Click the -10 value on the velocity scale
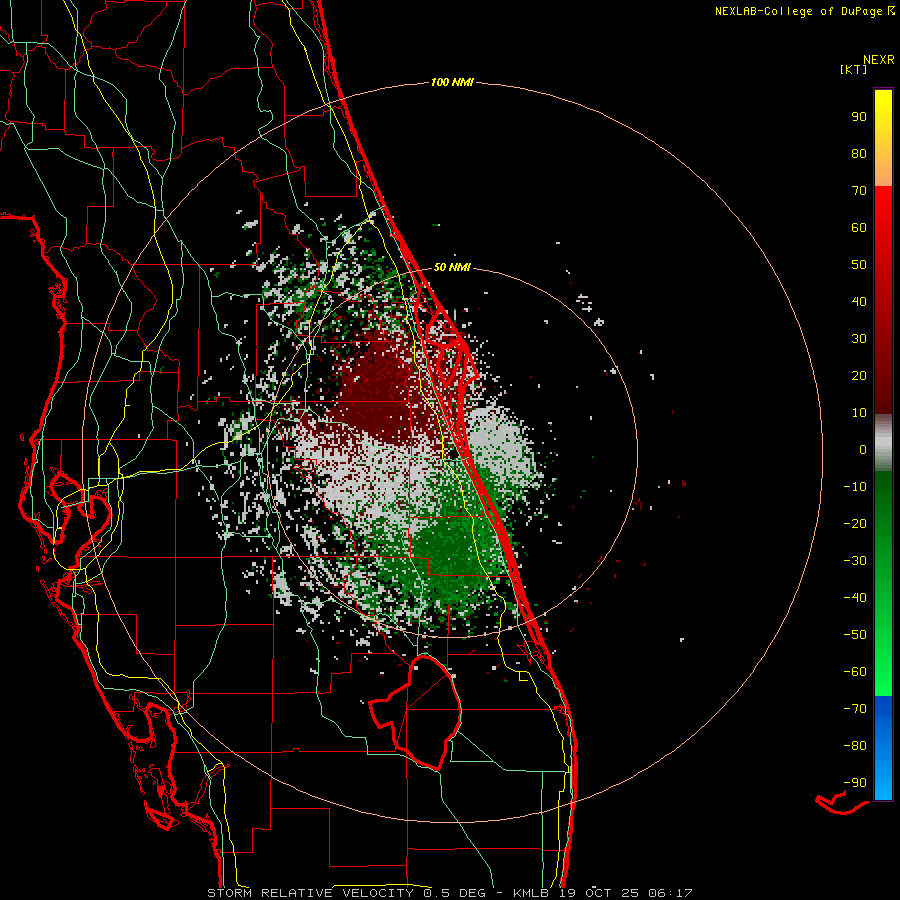Viewport: 900px width, 900px height. 855,487
